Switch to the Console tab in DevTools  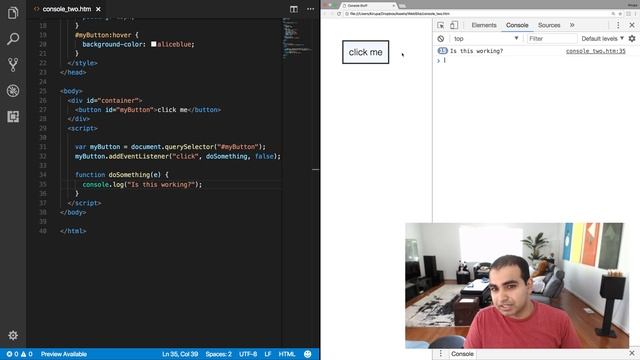click(x=517, y=25)
